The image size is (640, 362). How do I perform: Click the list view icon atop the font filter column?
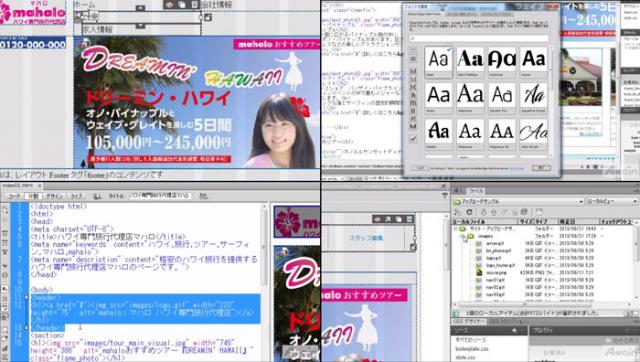coord(413,50)
